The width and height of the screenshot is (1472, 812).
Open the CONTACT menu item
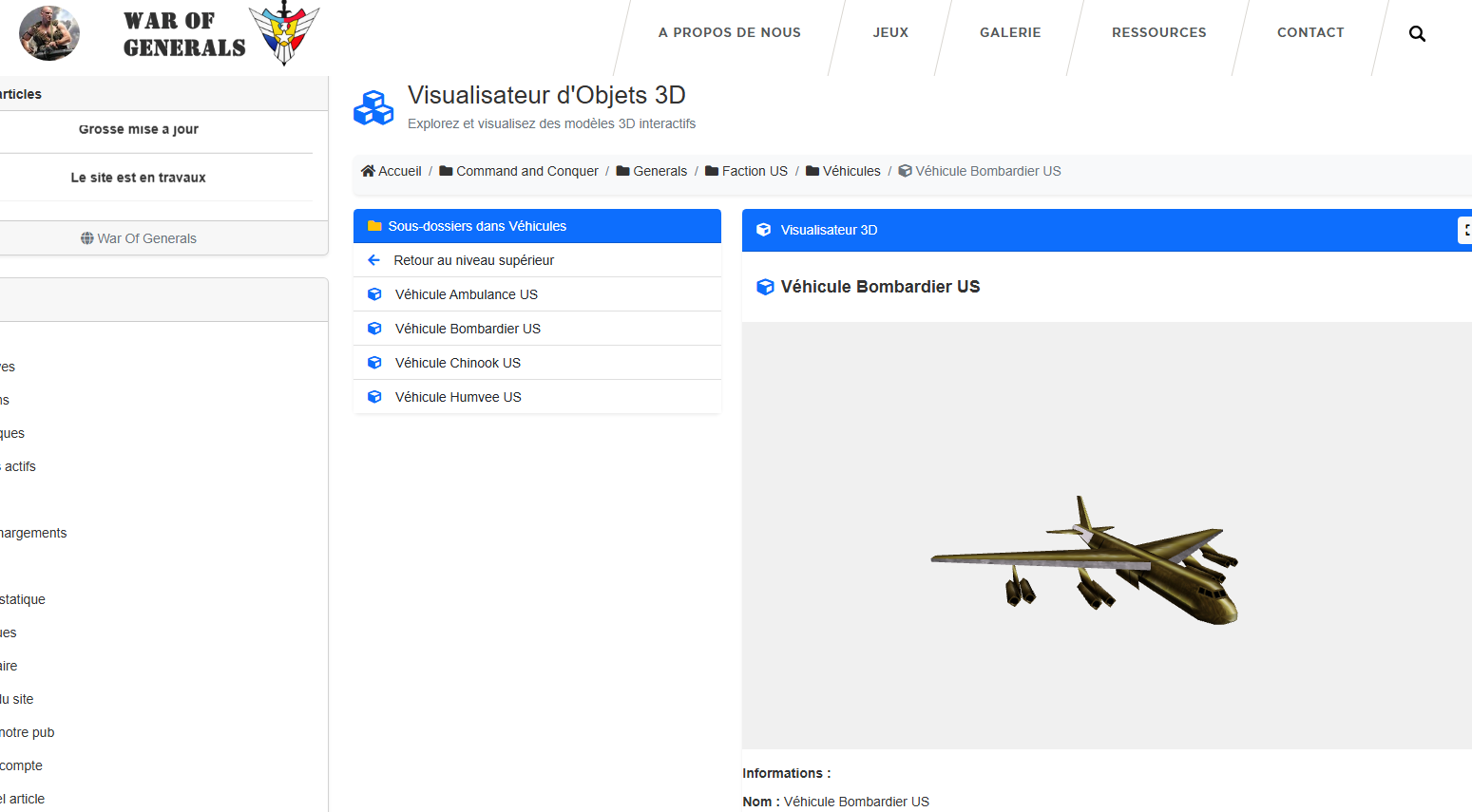(x=1310, y=32)
